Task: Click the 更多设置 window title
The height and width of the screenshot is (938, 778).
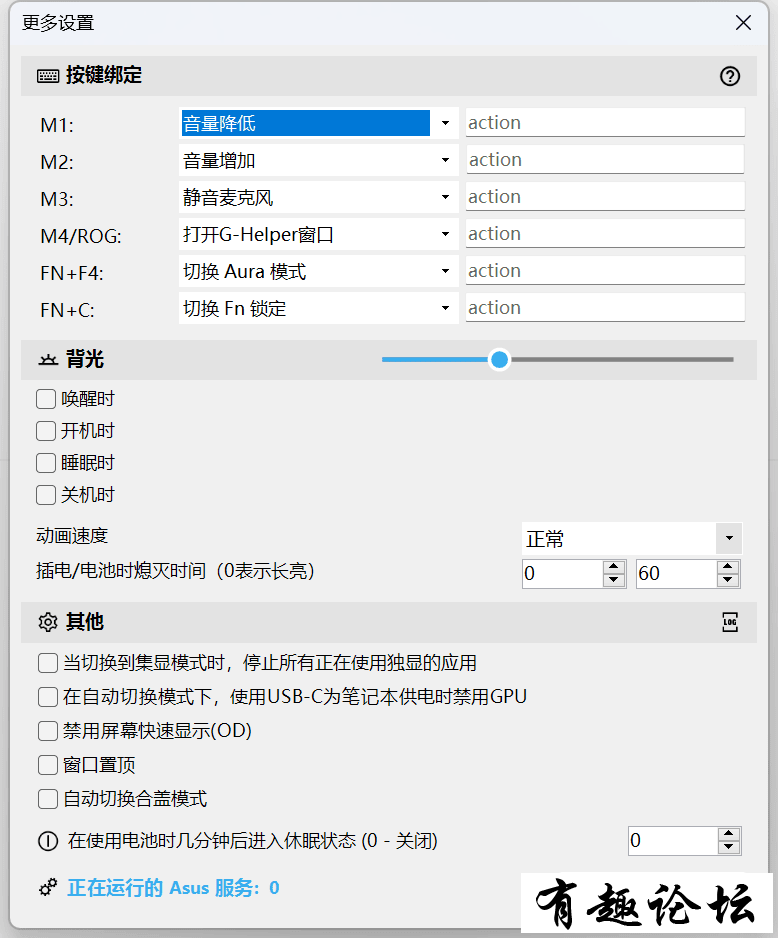Action: (58, 23)
